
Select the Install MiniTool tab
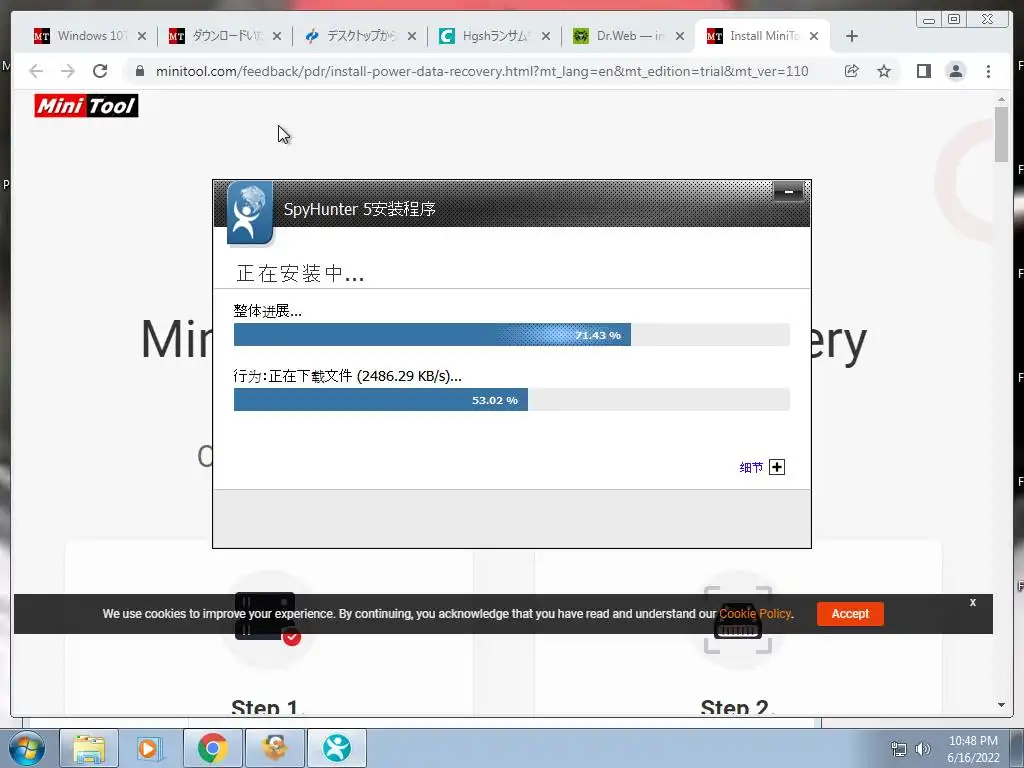(763, 36)
